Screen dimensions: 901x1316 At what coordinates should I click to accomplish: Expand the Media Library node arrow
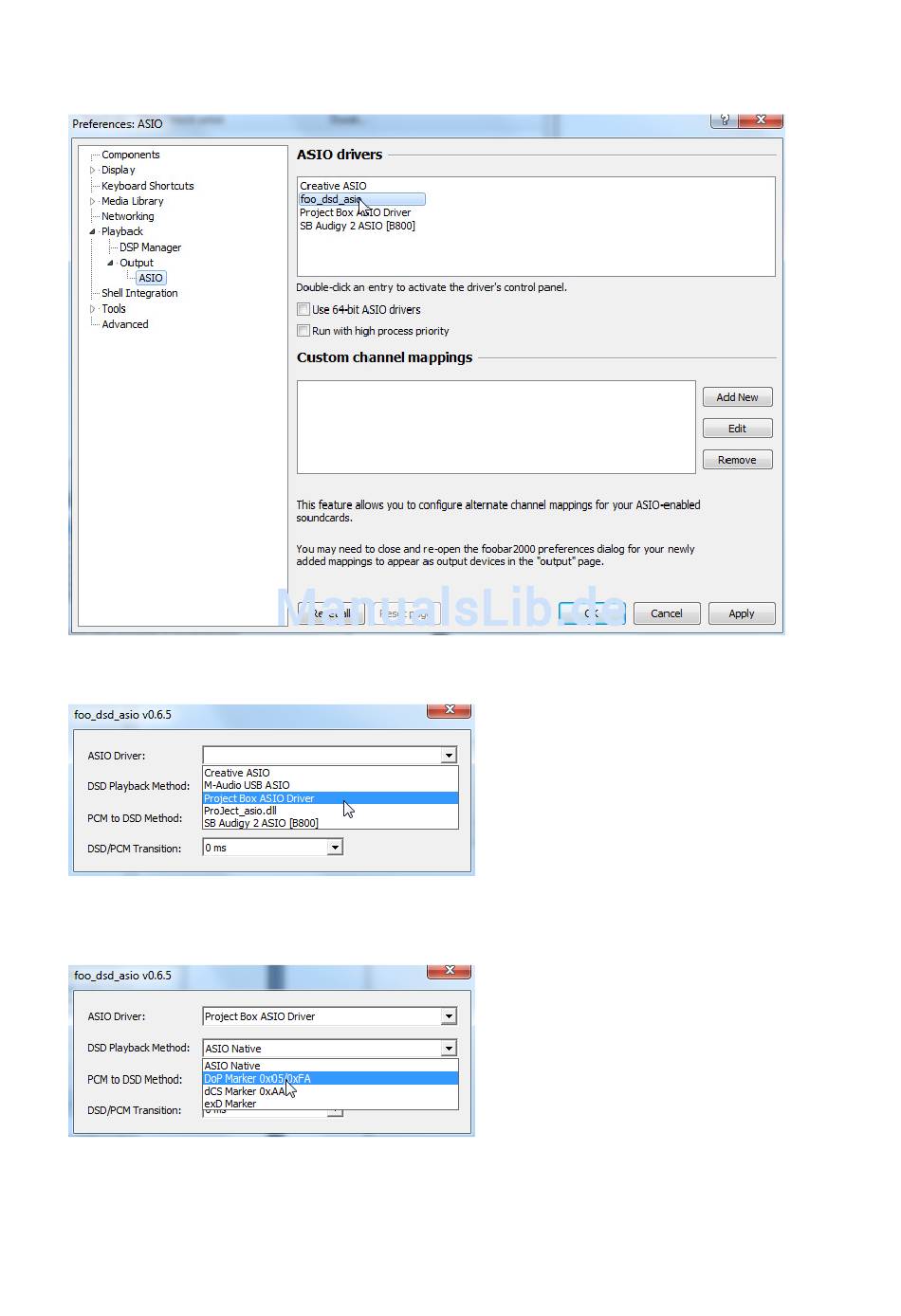coord(93,201)
